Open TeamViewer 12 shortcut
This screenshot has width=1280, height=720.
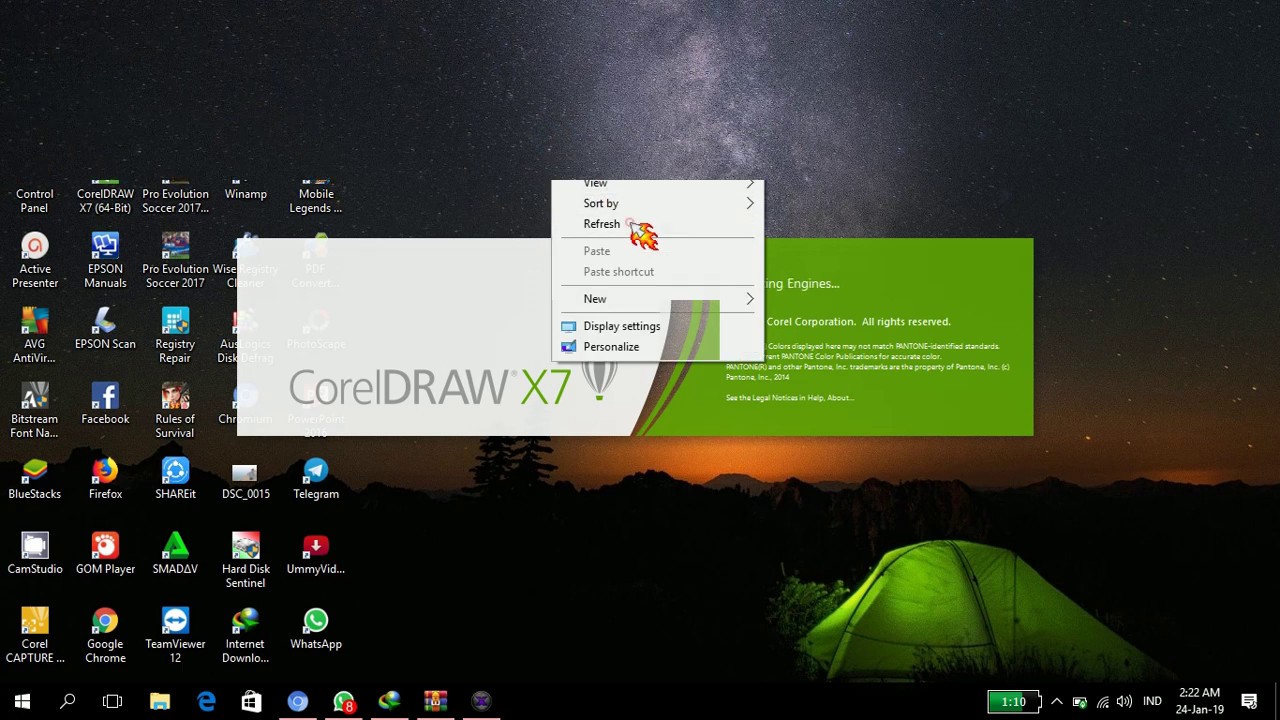click(175, 636)
